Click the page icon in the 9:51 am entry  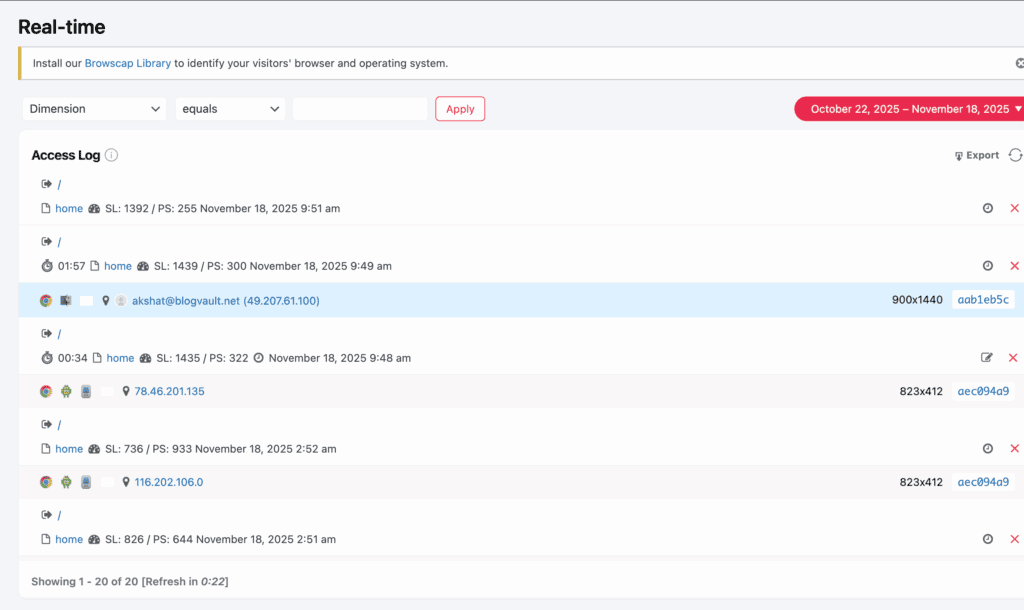point(46,208)
